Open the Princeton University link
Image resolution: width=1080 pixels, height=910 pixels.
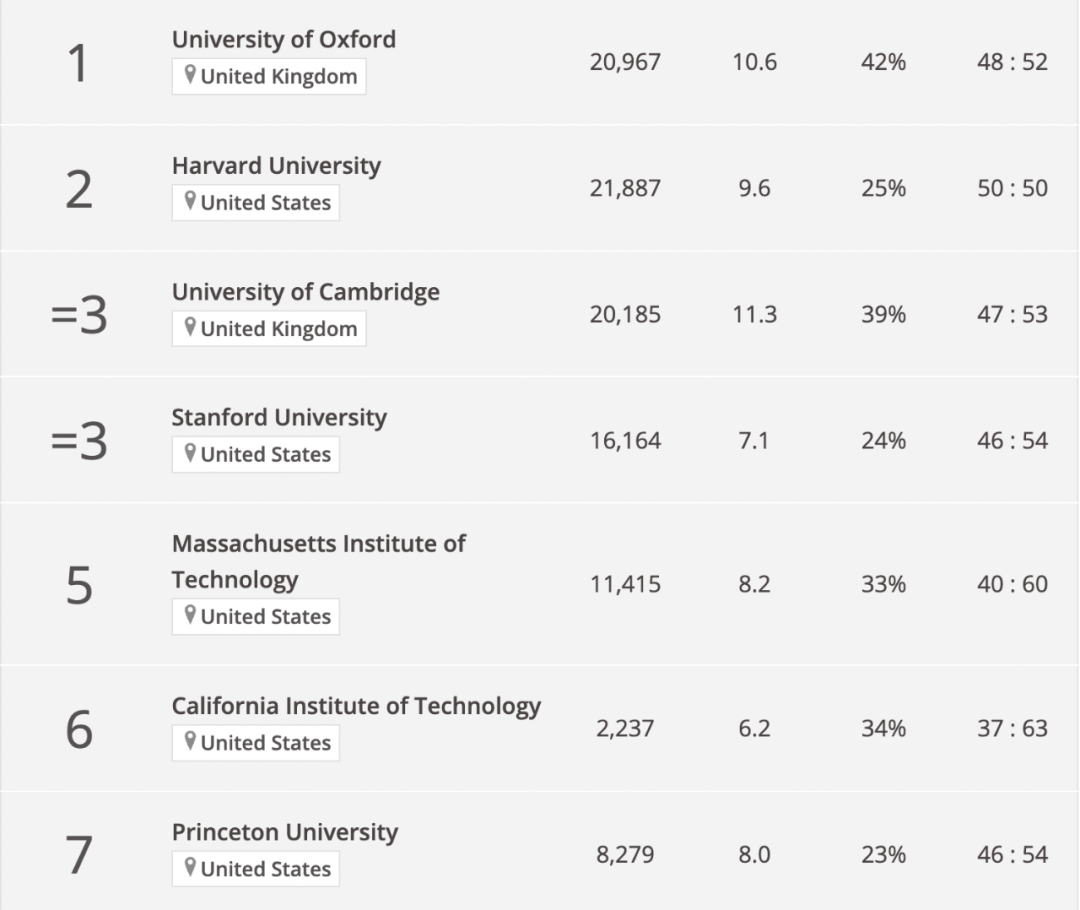click(285, 832)
